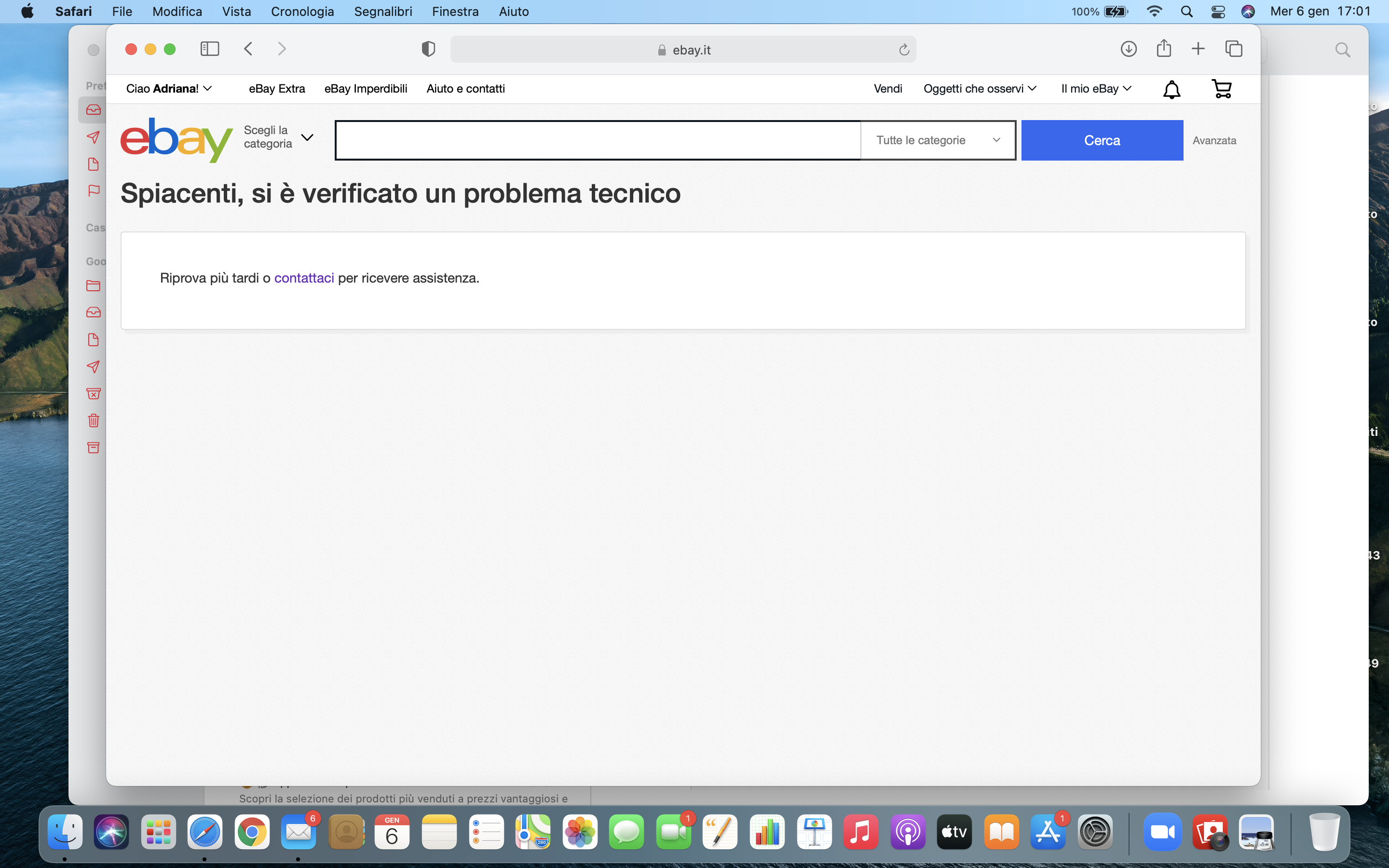Image resolution: width=1389 pixels, height=868 pixels.
Task: Click the ebay.it address bar
Action: pyautogui.click(x=683, y=49)
